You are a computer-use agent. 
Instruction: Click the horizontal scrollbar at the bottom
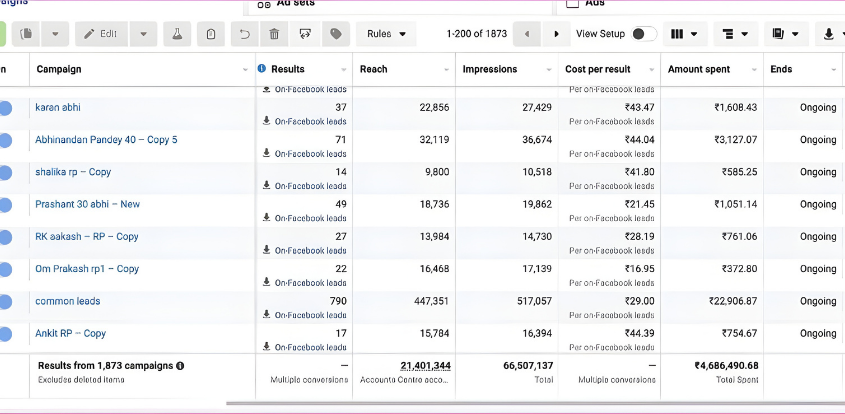pos(500,403)
